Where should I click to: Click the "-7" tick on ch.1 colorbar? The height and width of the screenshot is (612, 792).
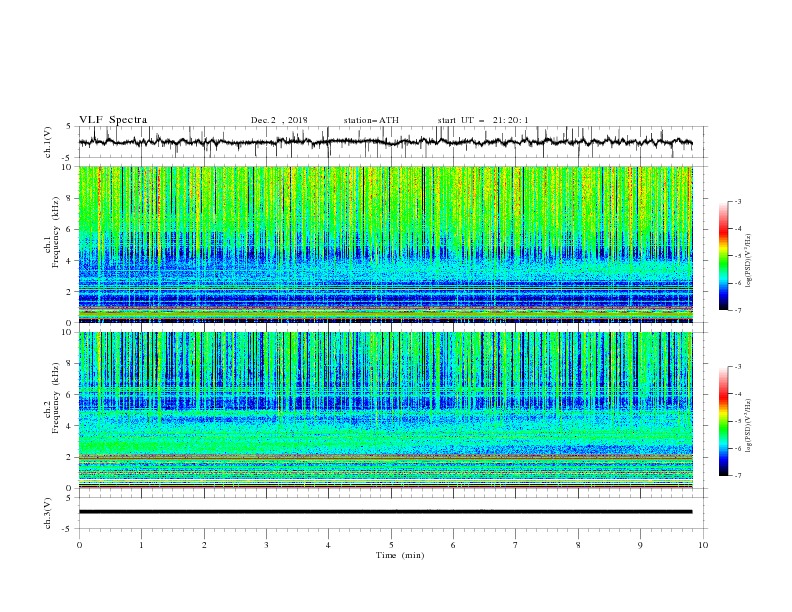(x=737, y=310)
